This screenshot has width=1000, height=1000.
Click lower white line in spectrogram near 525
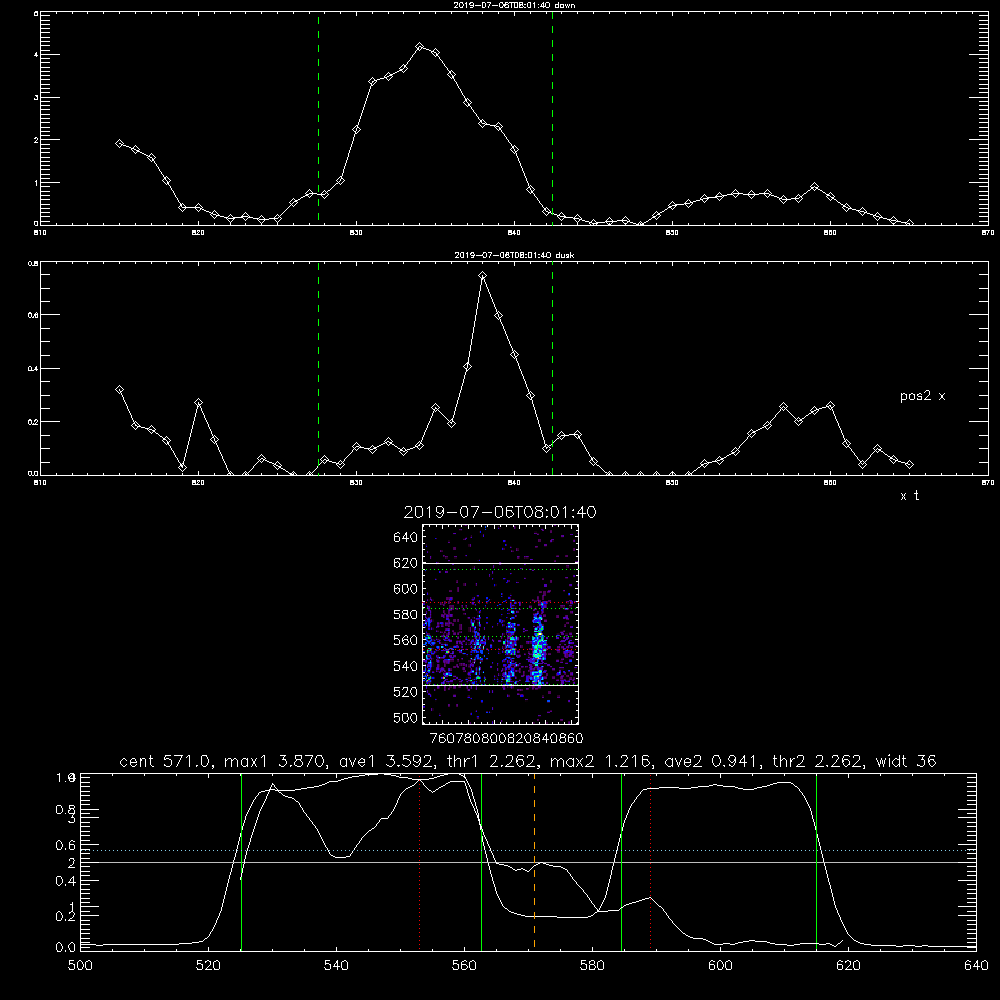click(x=500, y=686)
